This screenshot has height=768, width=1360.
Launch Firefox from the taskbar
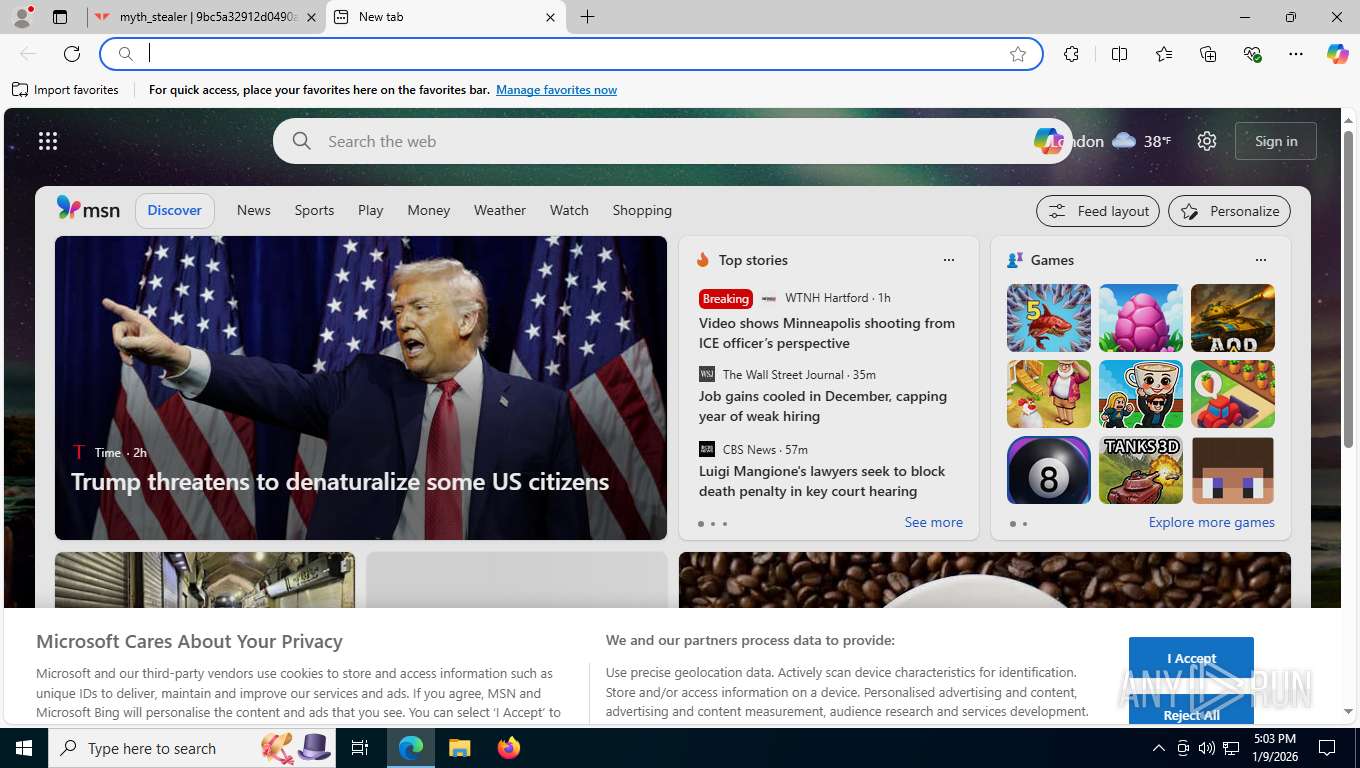(x=509, y=748)
